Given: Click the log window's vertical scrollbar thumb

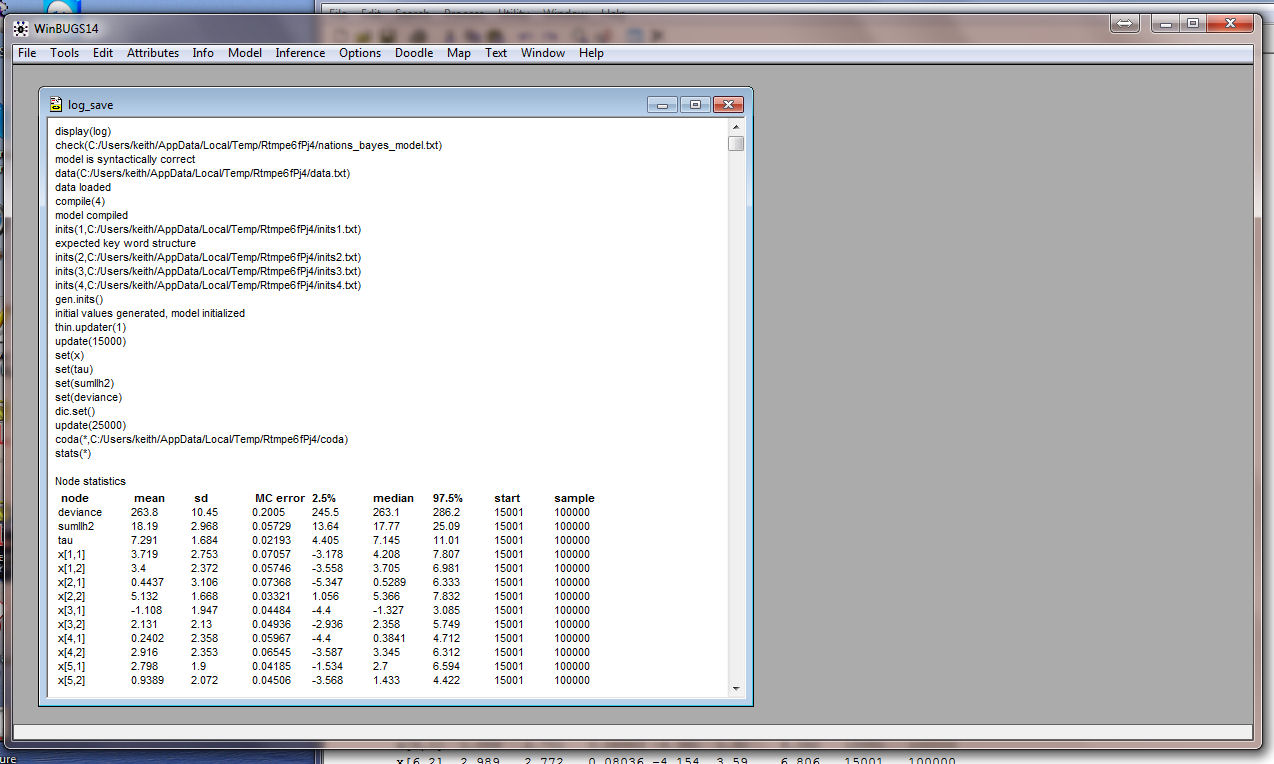Looking at the screenshot, I should click(x=736, y=144).
